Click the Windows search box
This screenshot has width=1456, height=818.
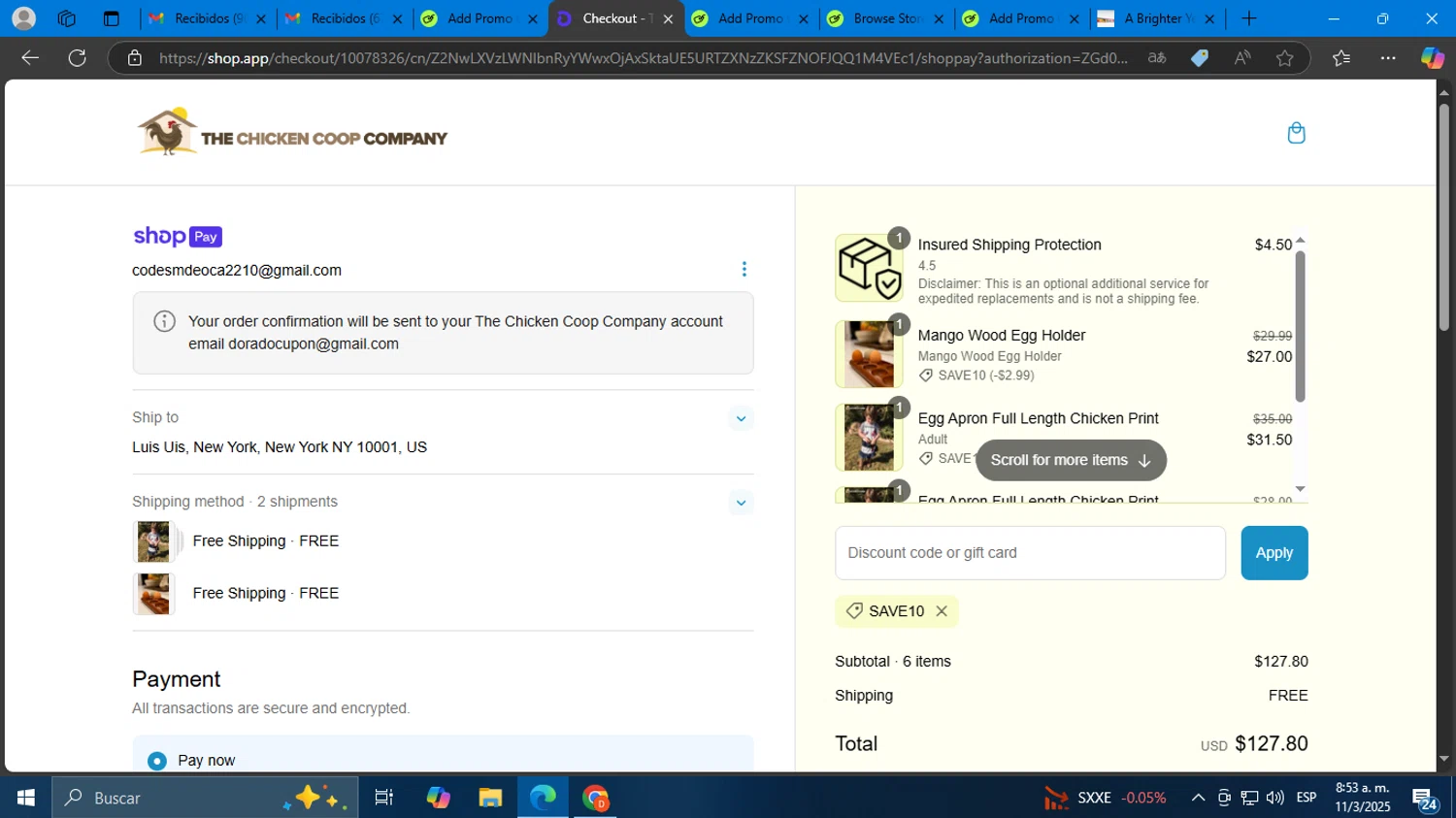[x=205, y=798]
